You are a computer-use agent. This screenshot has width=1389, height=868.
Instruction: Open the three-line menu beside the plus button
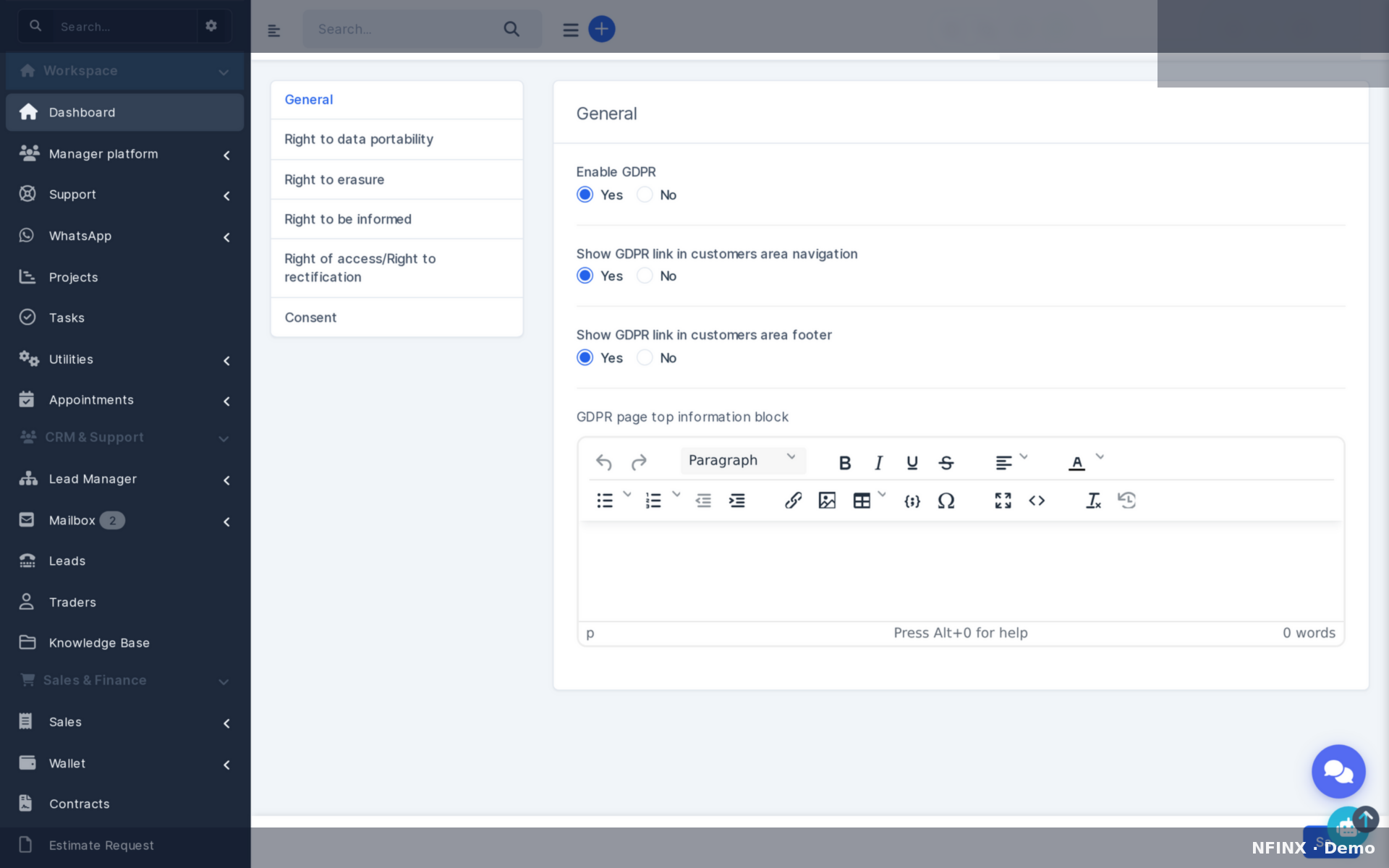[571, 30]
